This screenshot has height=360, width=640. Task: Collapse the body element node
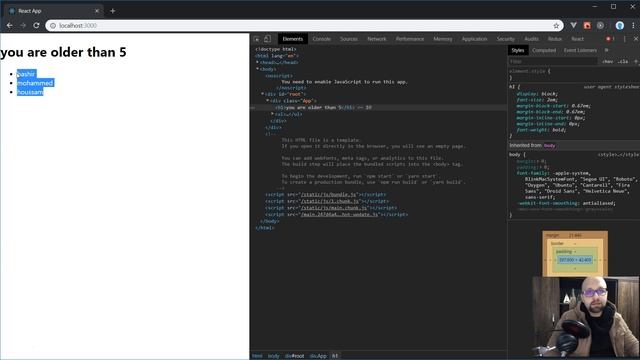(257, 69)
